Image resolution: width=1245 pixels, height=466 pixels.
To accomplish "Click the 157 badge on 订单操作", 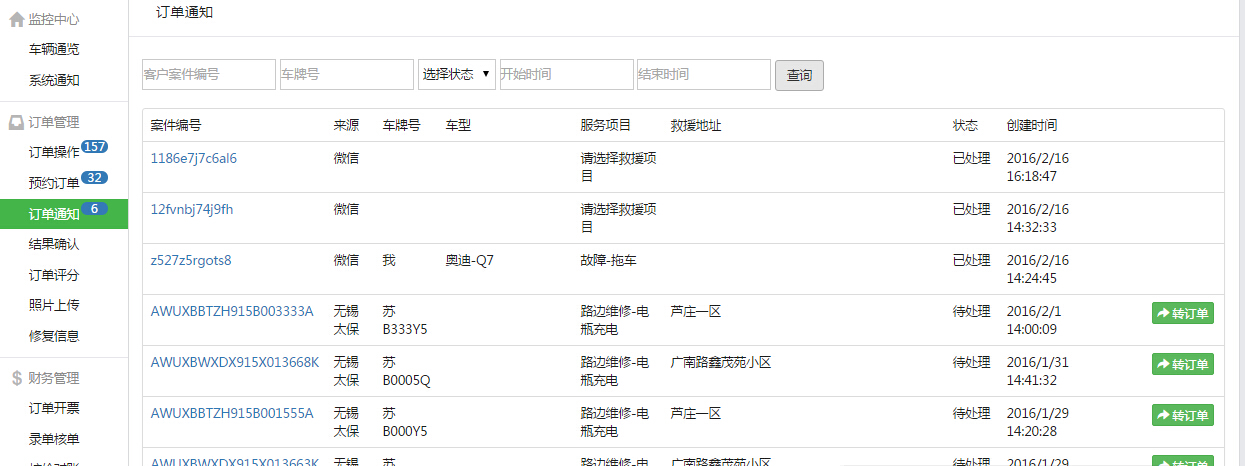I will pos(95,147).
